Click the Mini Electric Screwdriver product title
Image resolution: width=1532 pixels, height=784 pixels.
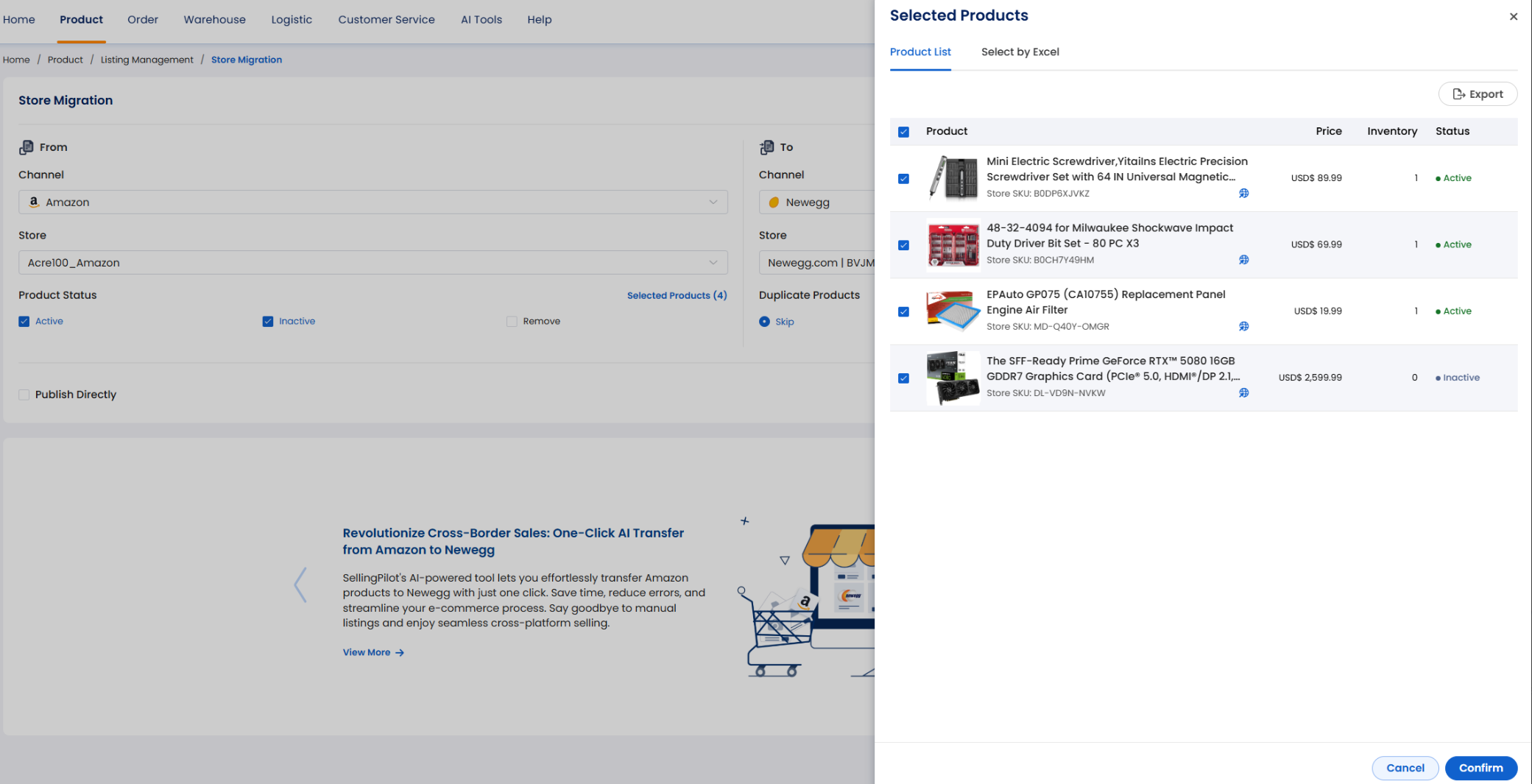pos(1117,169)
